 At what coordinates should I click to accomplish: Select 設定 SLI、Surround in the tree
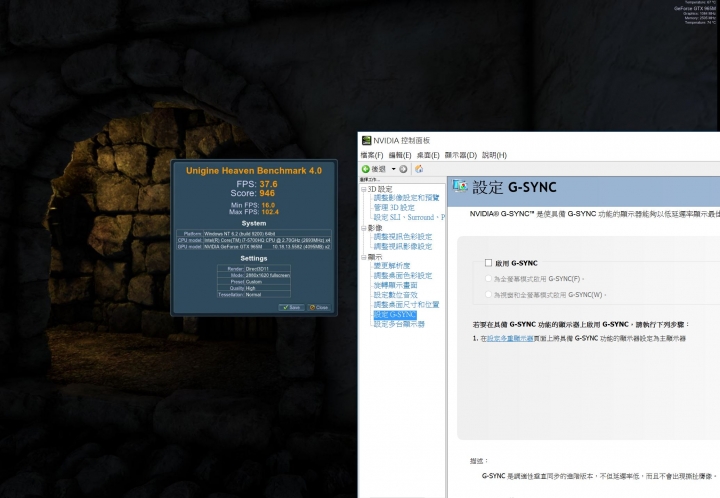pyautogui.click(x=409, y=217)
